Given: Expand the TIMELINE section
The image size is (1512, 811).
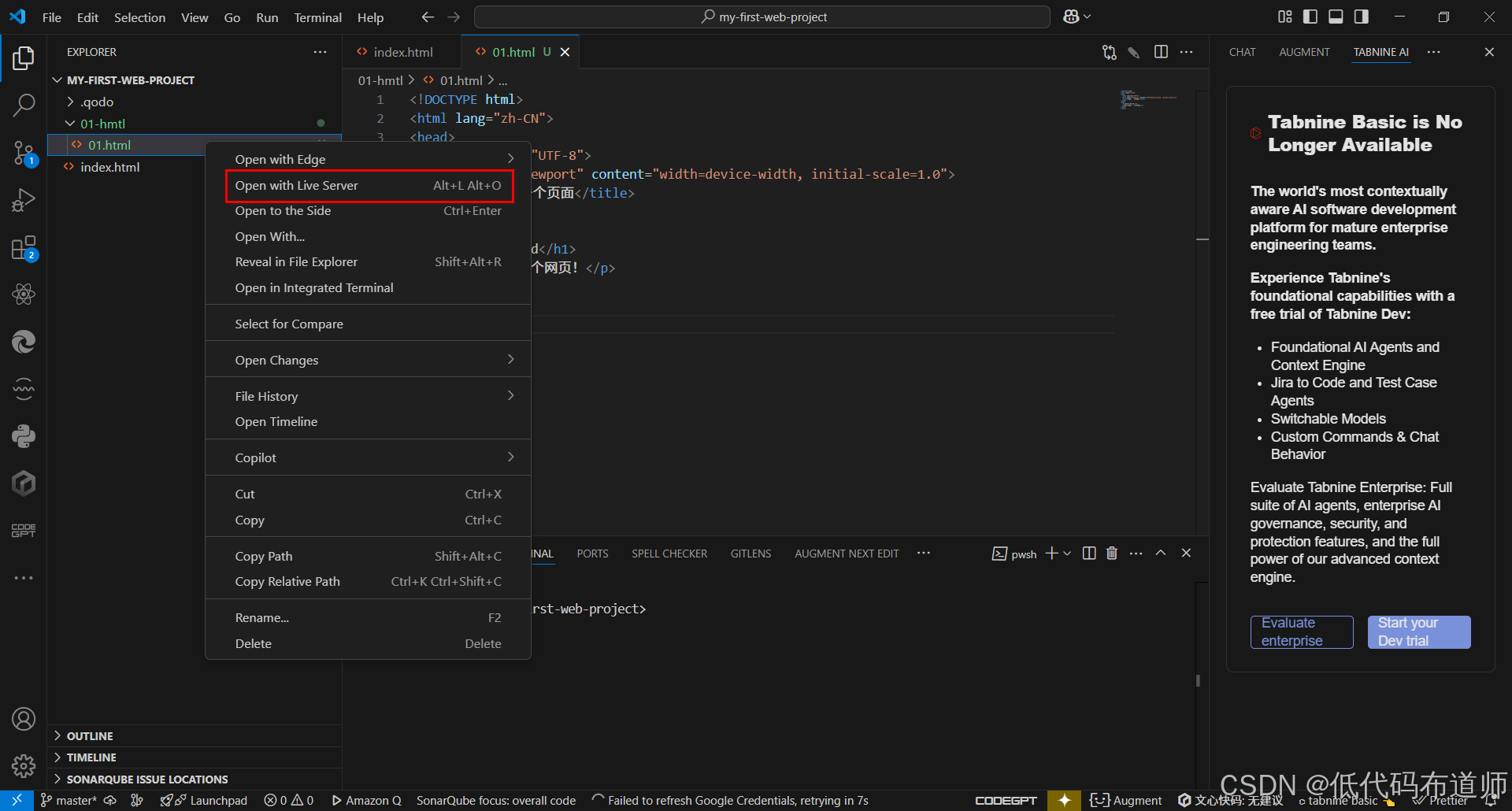Looking at the screenshot, I should point(57,757).
